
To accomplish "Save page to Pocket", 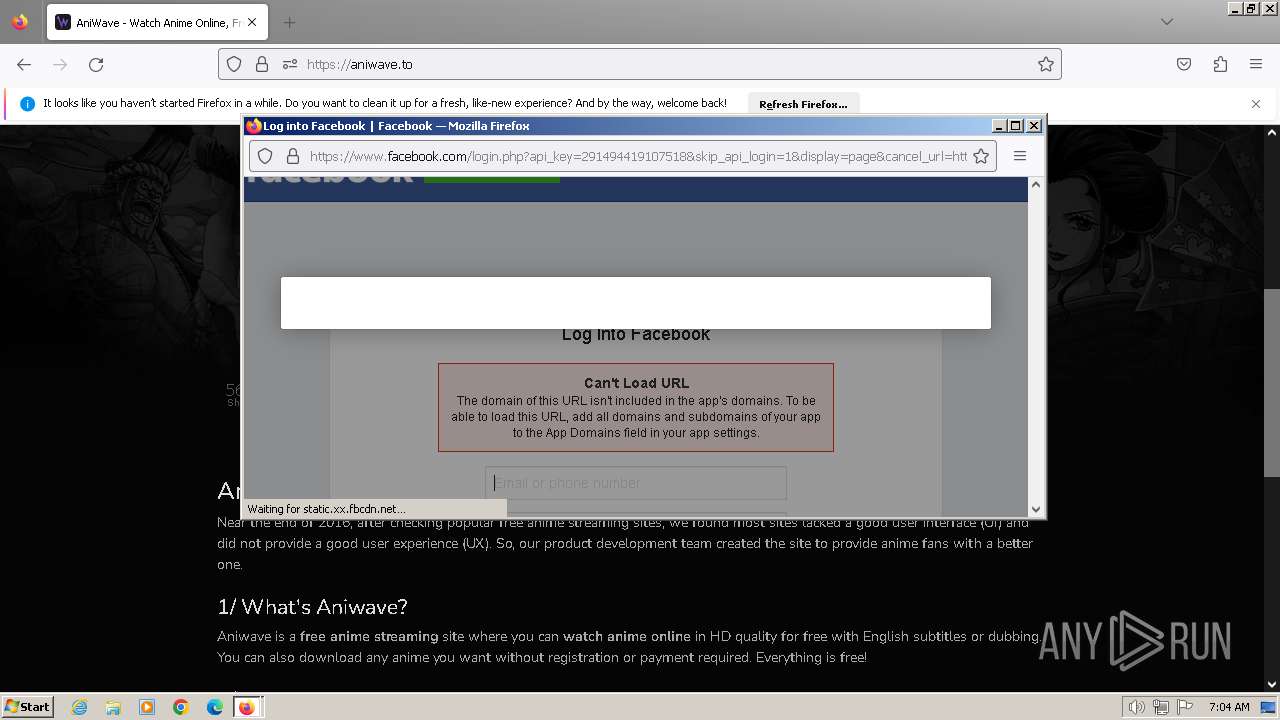I will point(1184,64).
